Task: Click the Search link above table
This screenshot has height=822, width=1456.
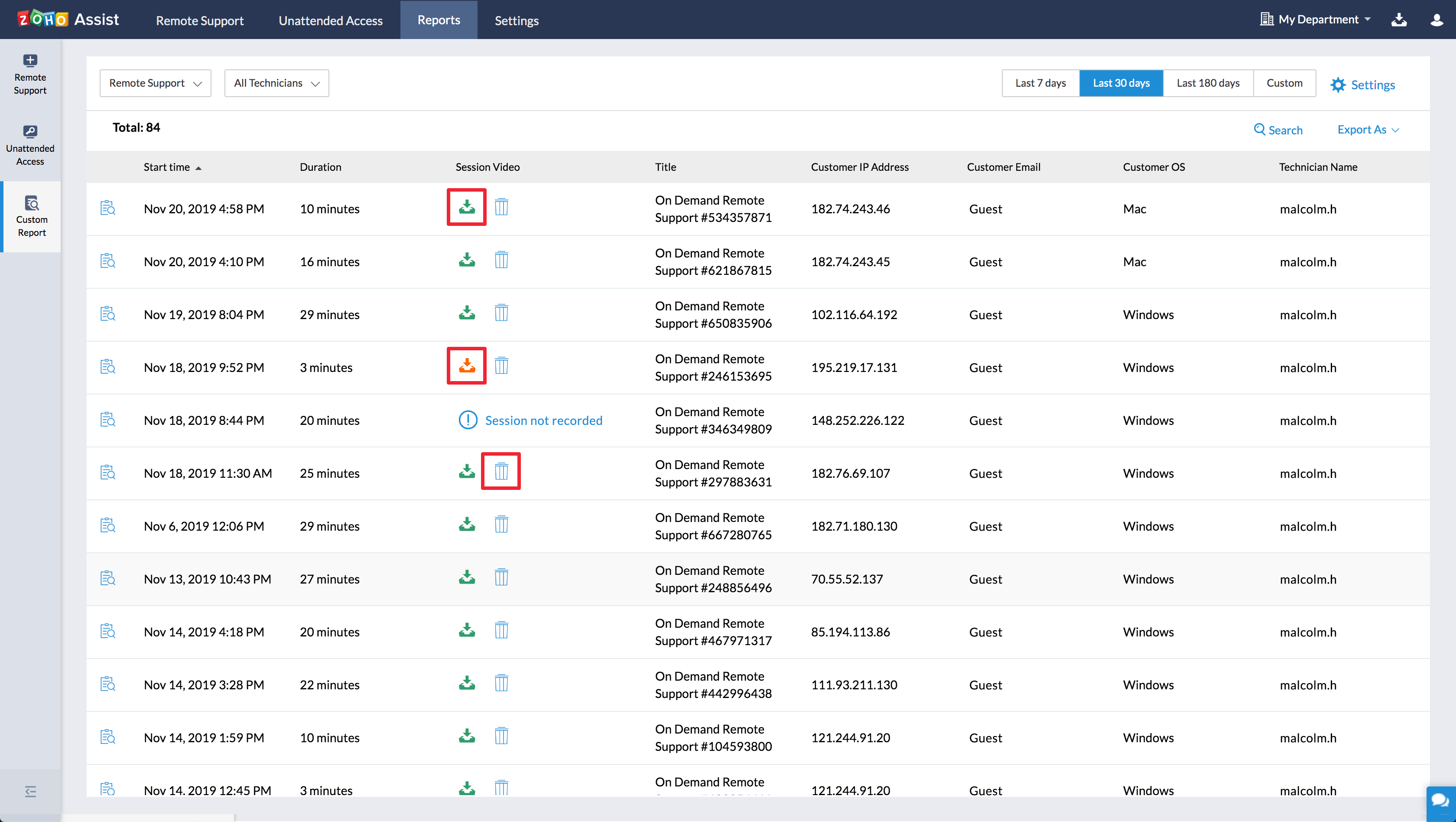Action: (1278, 130)
